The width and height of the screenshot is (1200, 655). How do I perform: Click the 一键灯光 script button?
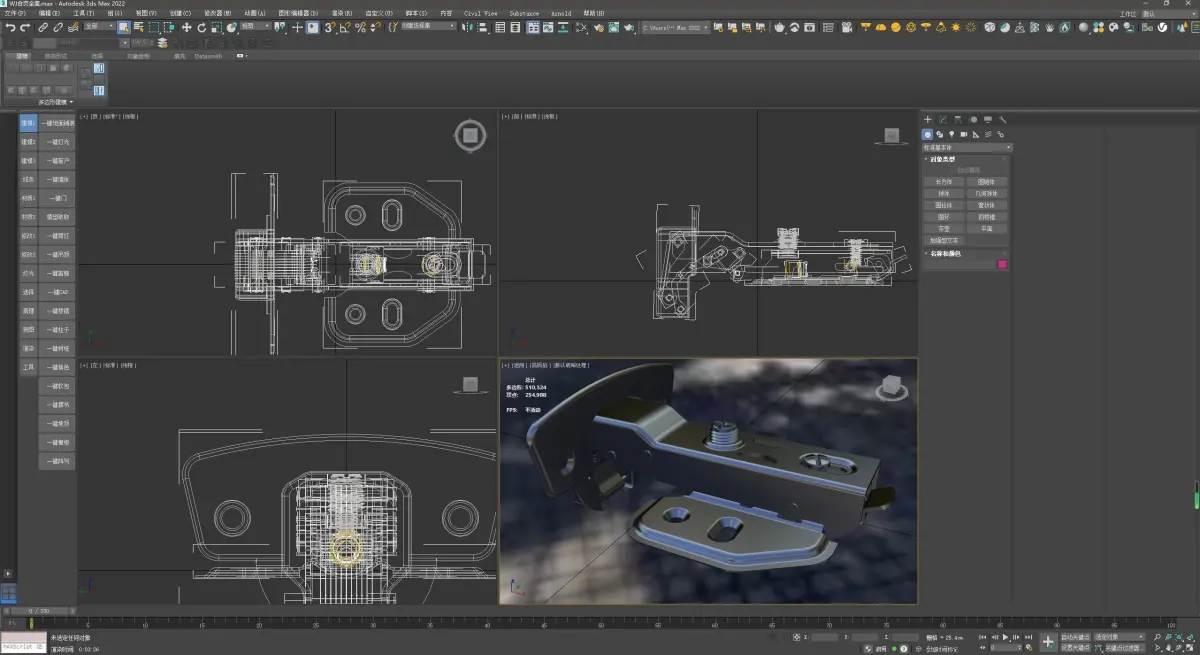coord(57,142)
